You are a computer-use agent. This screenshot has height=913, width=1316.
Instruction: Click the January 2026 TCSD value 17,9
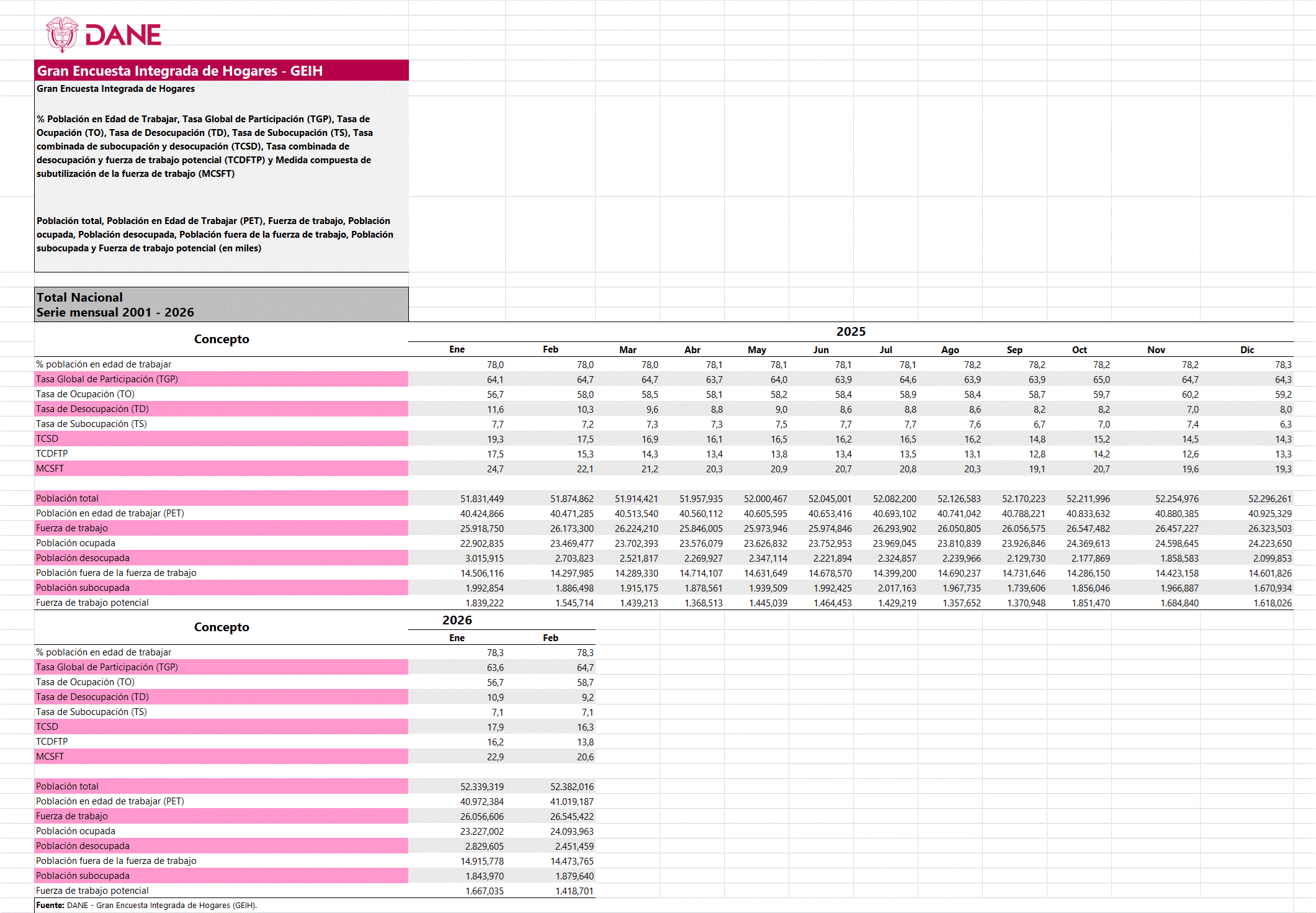point(495,727)
